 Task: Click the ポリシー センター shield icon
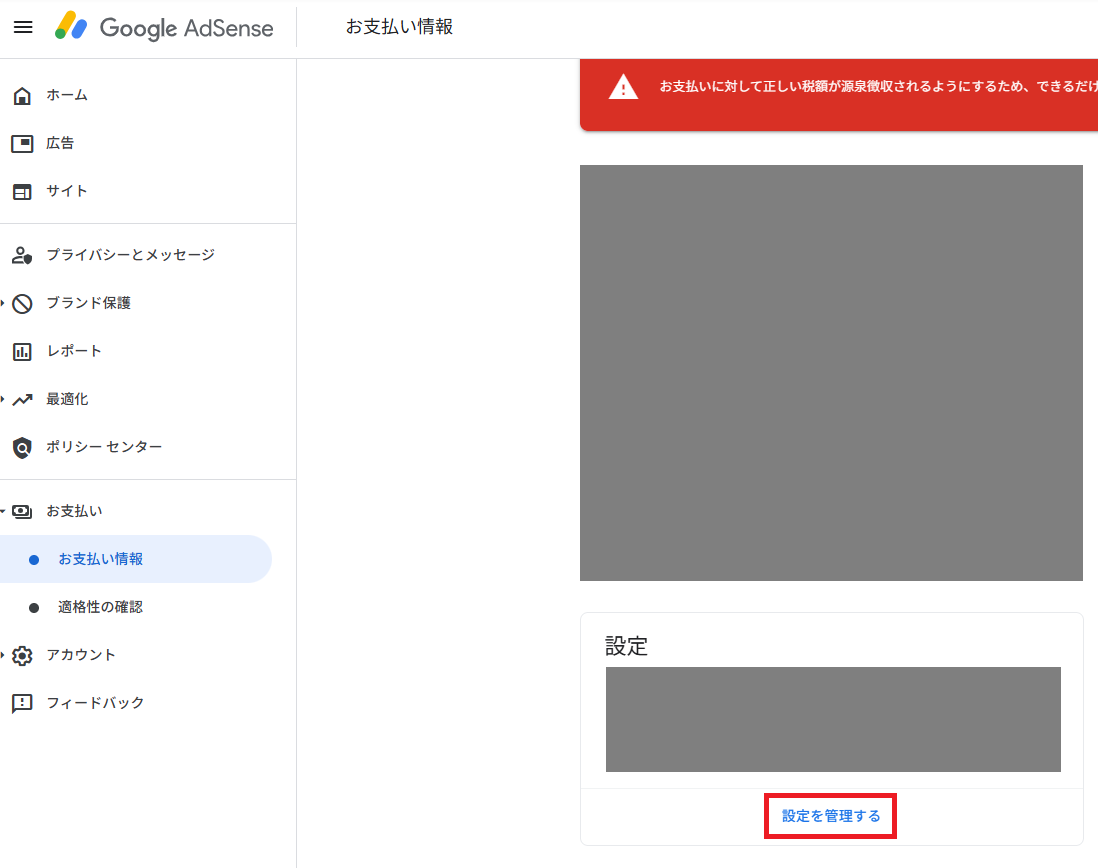(22, 448)
